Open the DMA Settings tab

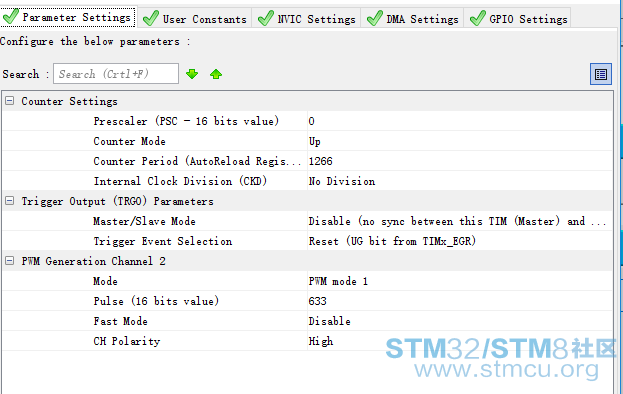[x=412, y=18]
